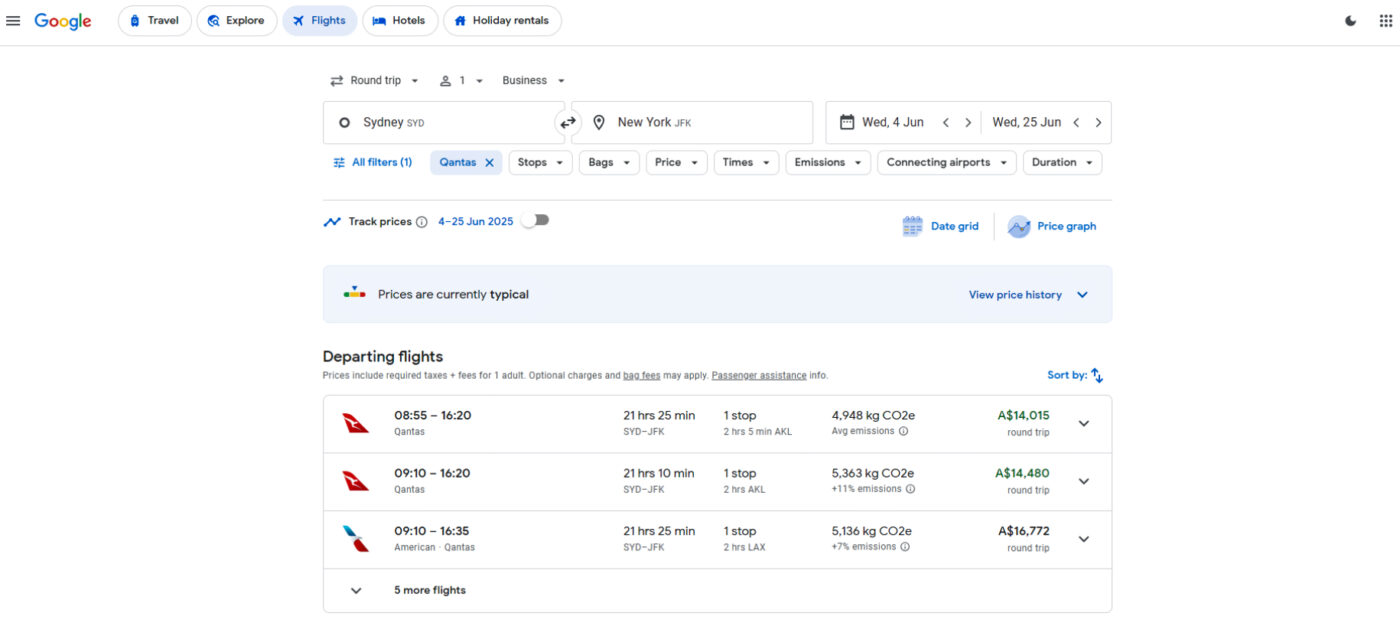Viewport: 1400px width, 623px height.
Task: Click the Qantas logo on 08:55 flight
Action: (356, 423)
